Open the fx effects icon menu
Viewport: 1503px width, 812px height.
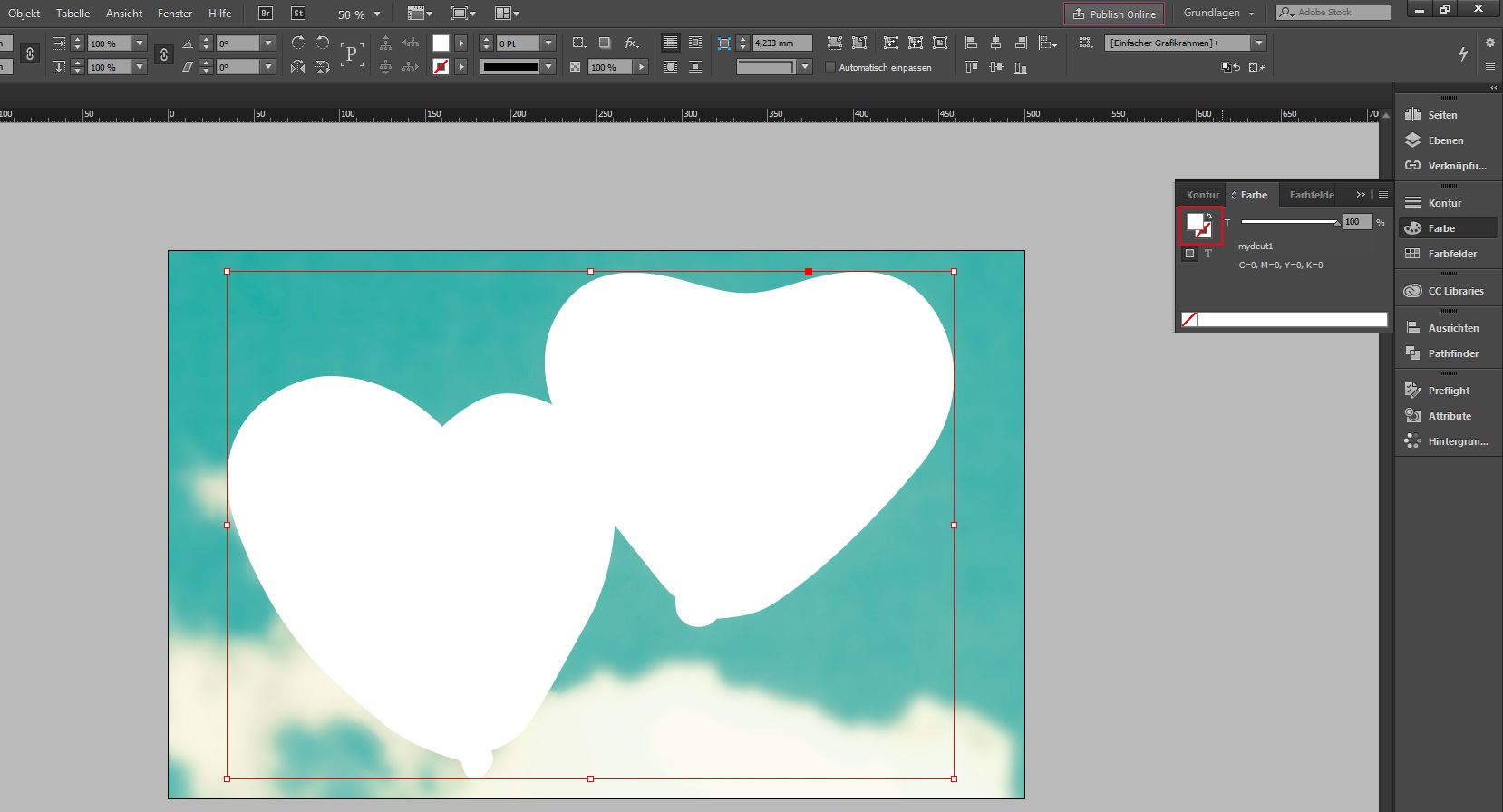coord(632,43)
